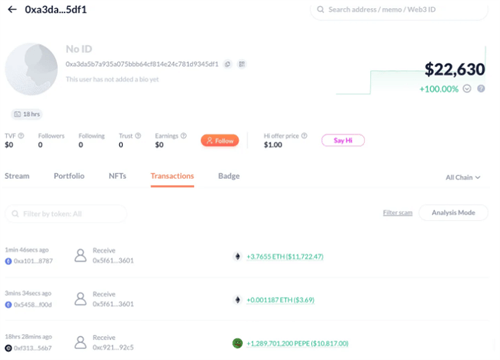The height and width of the screenshot is (360, 500).
Task: Click the Filter scam link
Action: pos(398,213)
